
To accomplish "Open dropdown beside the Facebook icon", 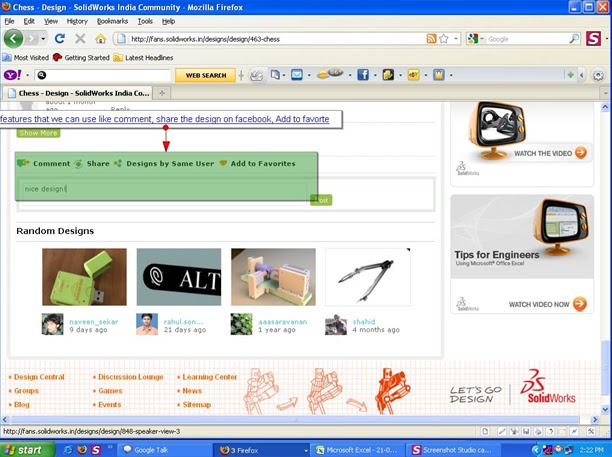I will 375,75.
